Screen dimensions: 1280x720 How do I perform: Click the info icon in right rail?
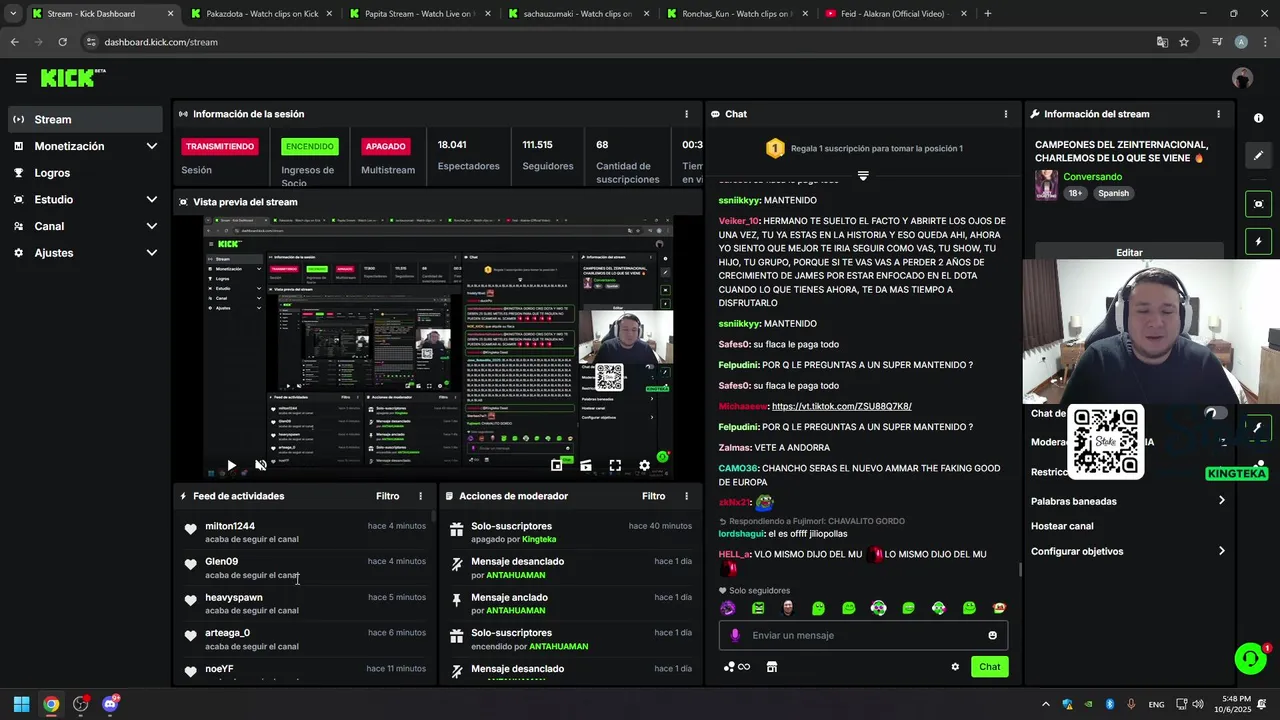pyautogui.click(x=1258, y=118)
